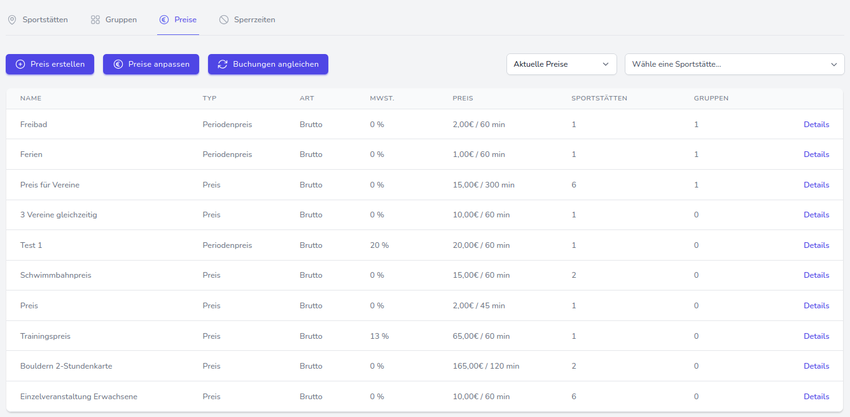Click the Sportstätten count of Preis für Vereine
The height and width of the screenshot is (417, 850).
[x=574, y=185]
